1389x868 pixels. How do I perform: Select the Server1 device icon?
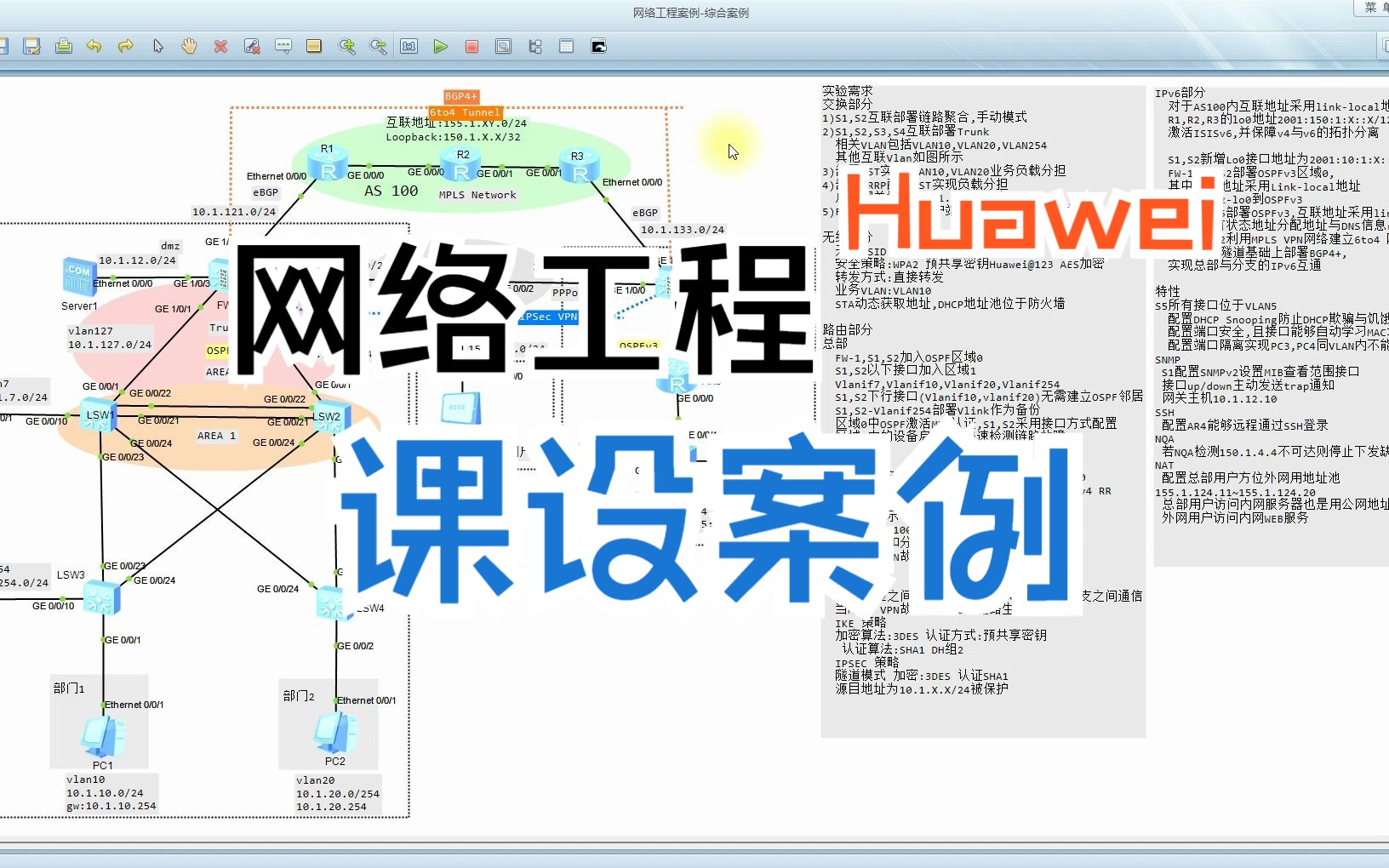[78, 278]
